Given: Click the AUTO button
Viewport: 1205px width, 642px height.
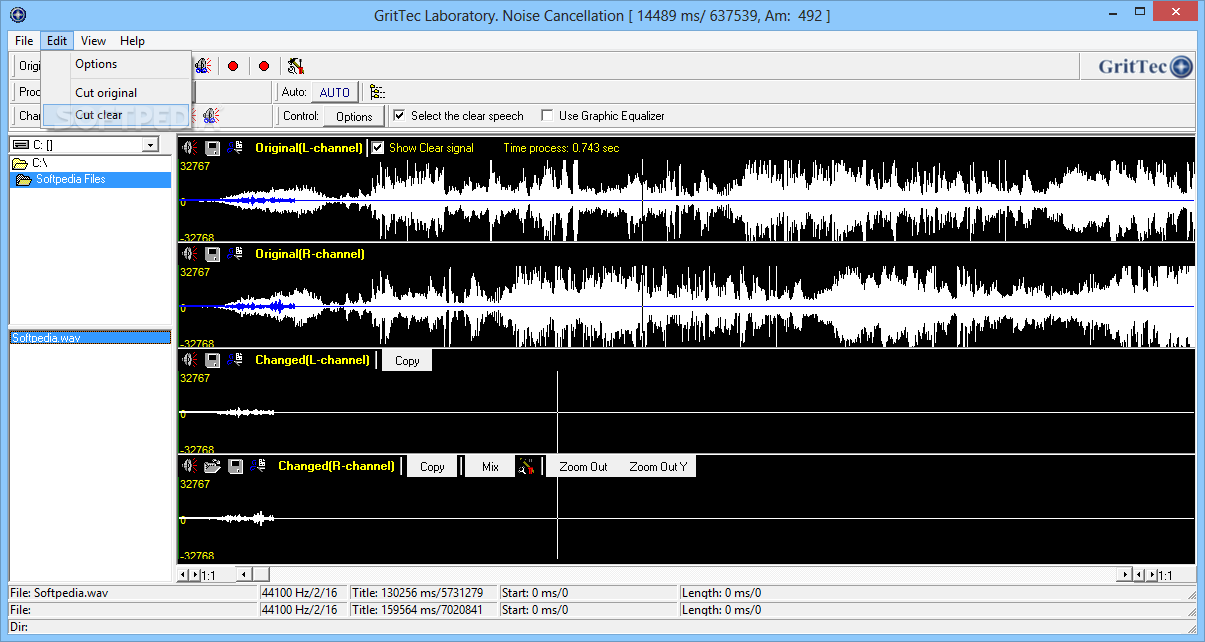Looking at the screenshot, I should point(334,92).
